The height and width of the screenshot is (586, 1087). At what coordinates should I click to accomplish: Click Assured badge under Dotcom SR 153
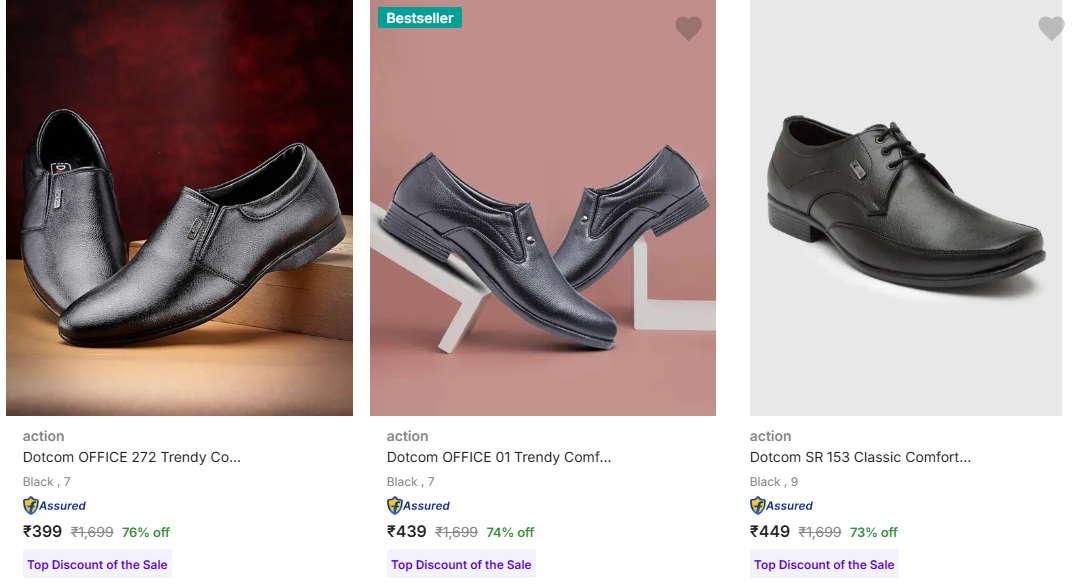(782, 506)
